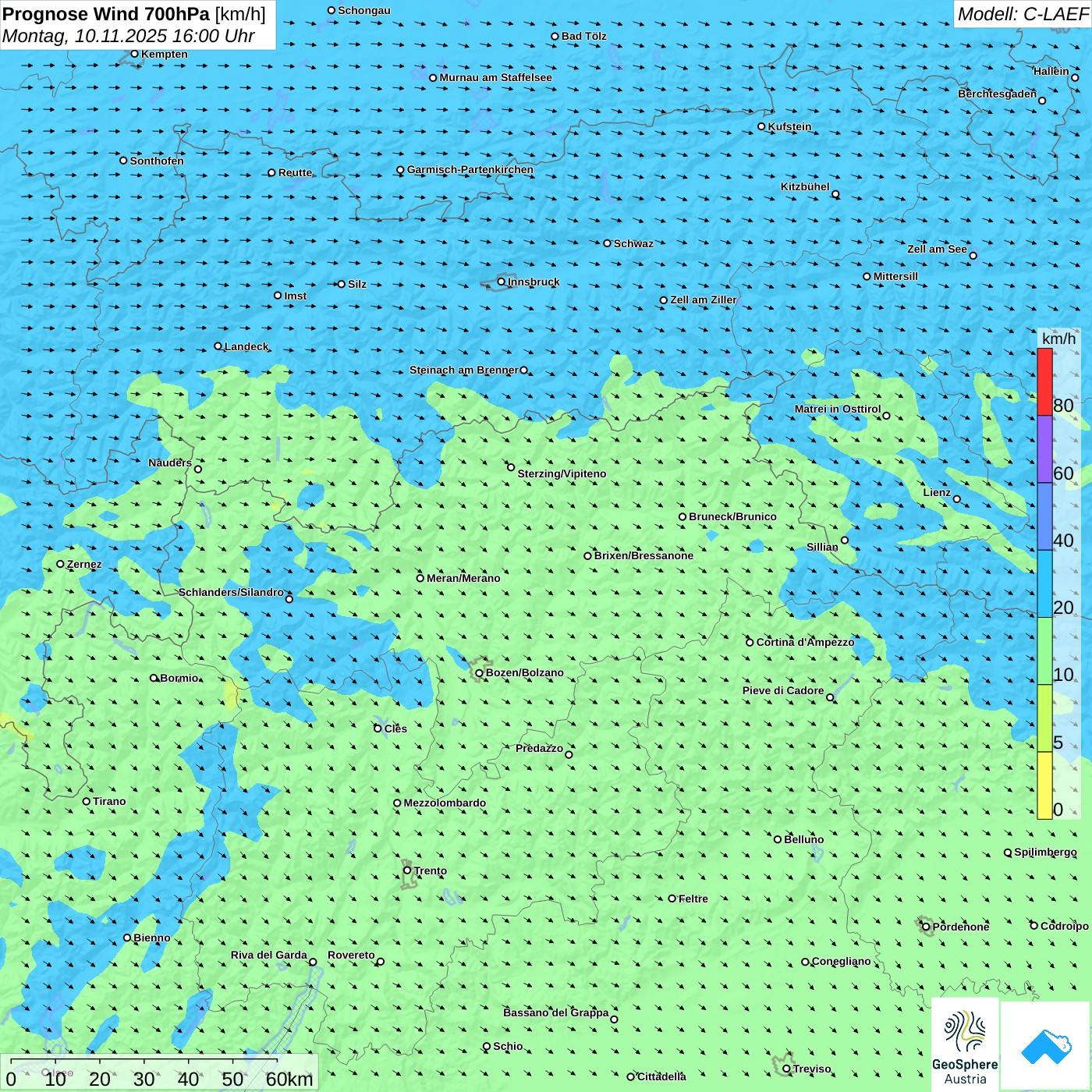This screenshot has width=1092, height=1092.
Task: Click the Zell am Ziller label
Action: click(x=703, y=300)
